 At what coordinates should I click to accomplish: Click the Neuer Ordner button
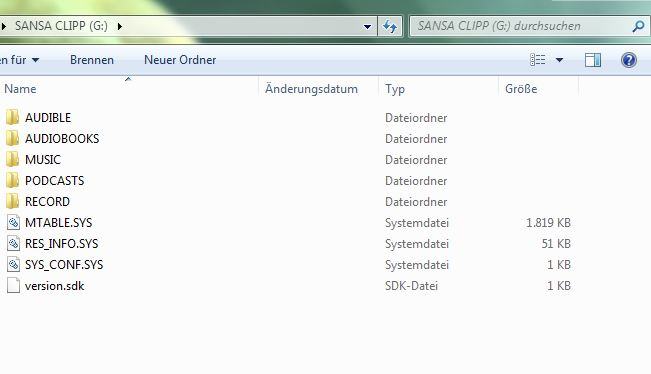pos(180,60)
